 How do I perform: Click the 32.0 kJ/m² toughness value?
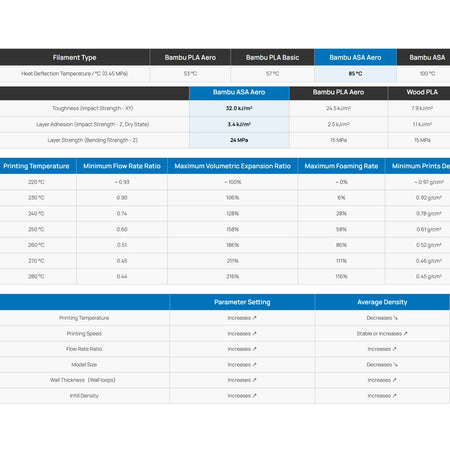click(239, 108)
